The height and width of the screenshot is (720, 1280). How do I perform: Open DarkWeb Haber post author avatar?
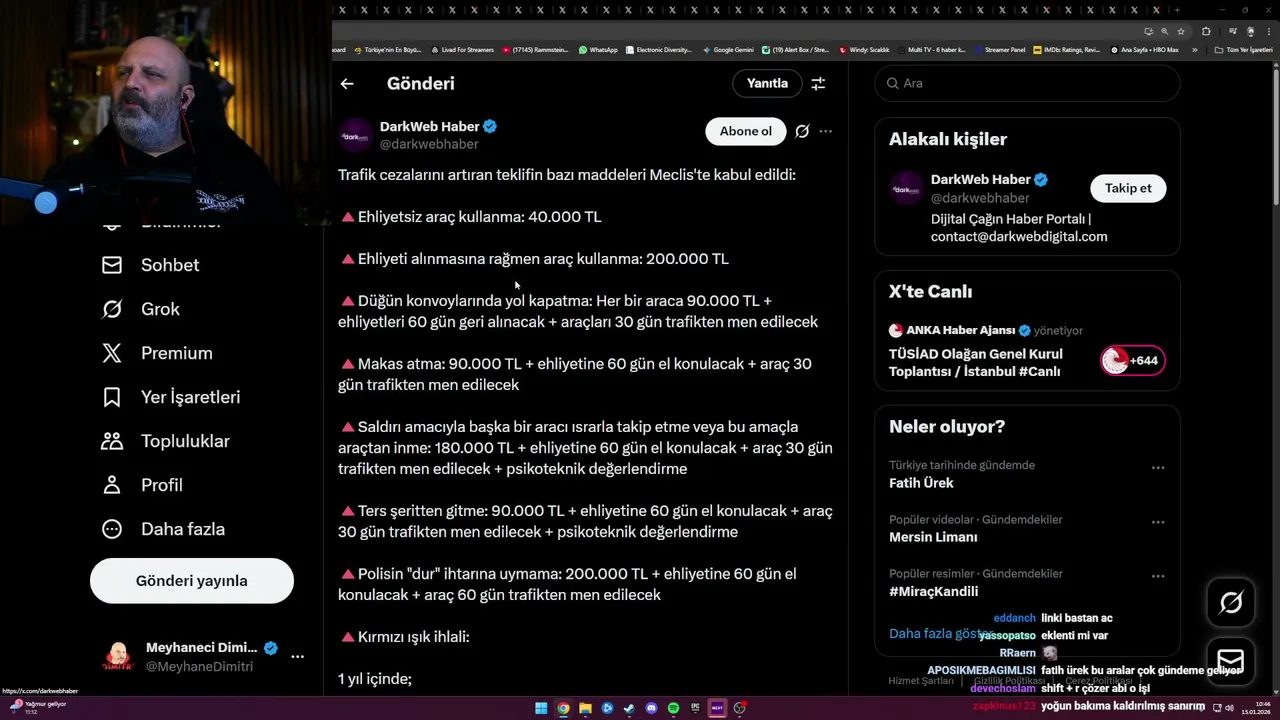(355, 135)
